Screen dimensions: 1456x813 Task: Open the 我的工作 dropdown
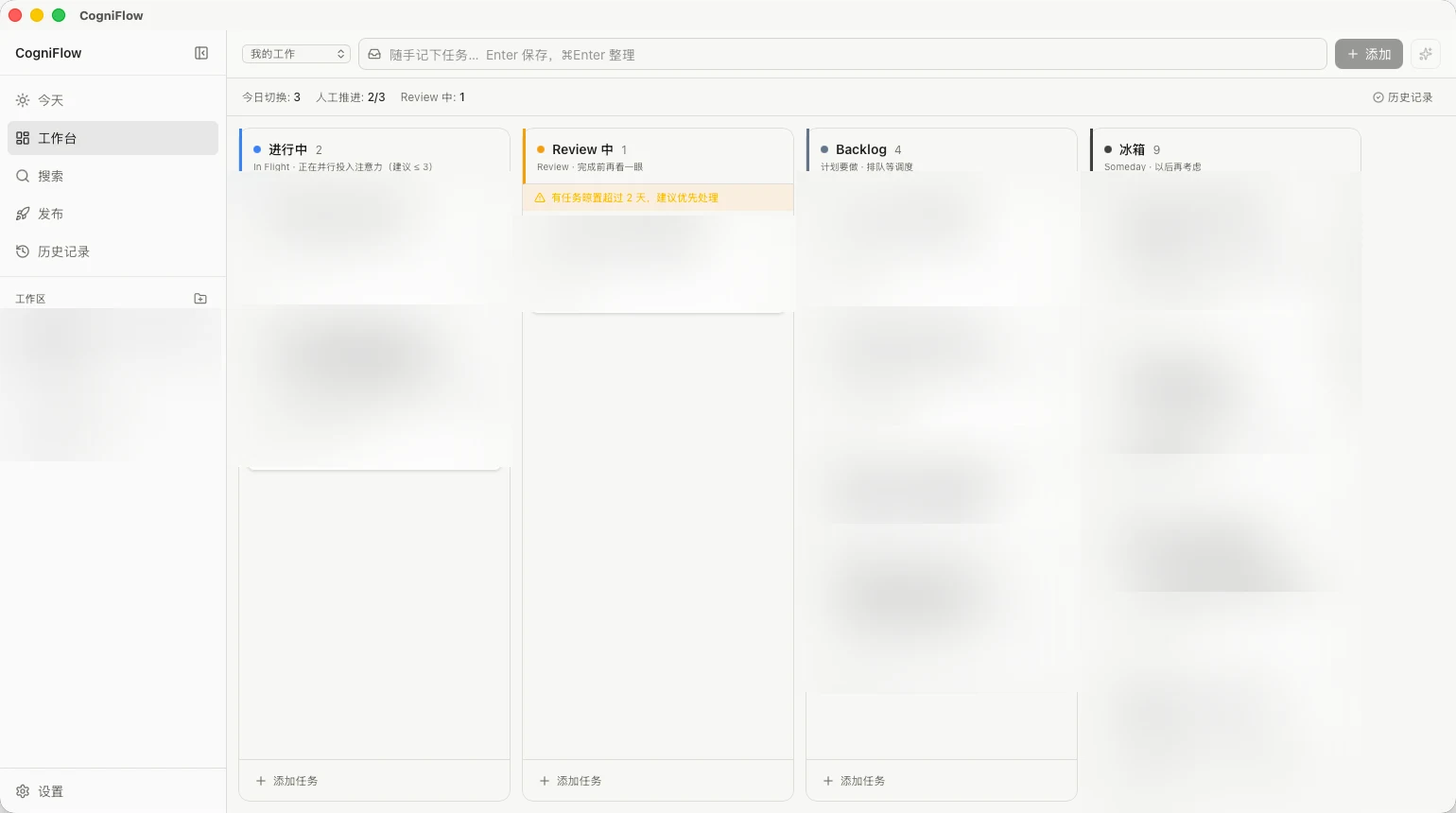tap(296, 54)
